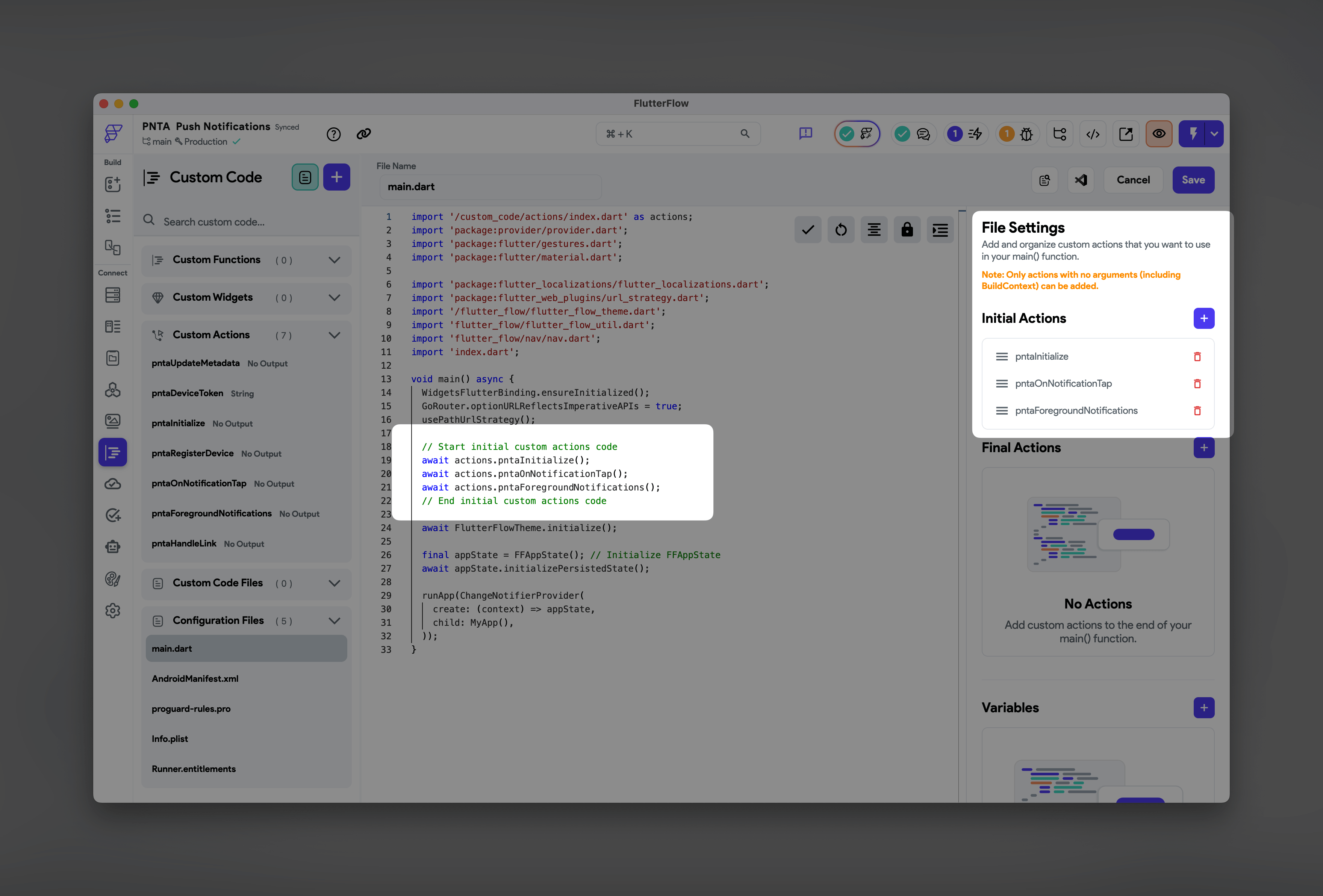This screenshot has width=1323, height=896.
Task: Click the share project external icon
Action: tap(1126, 134)
